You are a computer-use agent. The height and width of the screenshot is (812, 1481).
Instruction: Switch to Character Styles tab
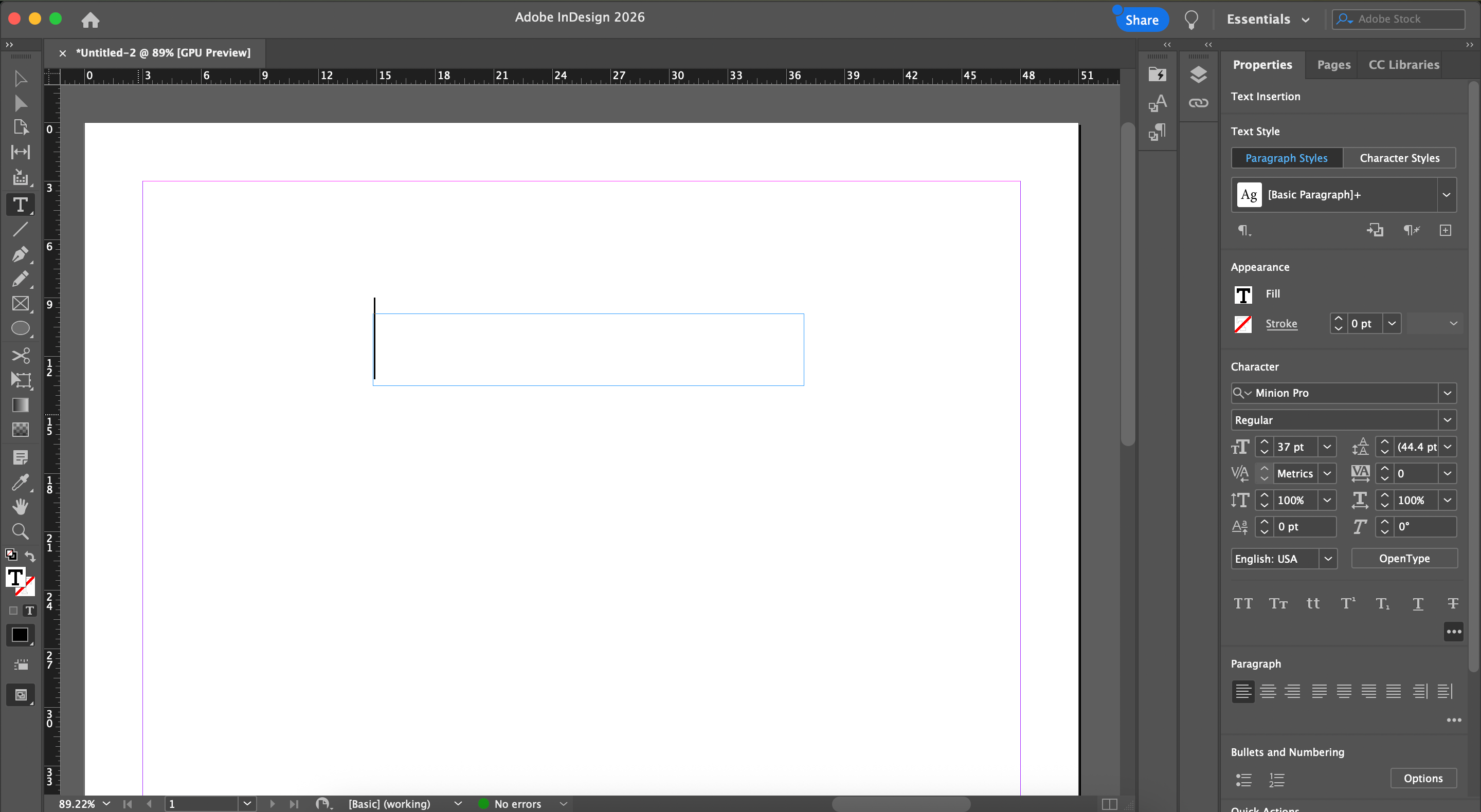1399,158
